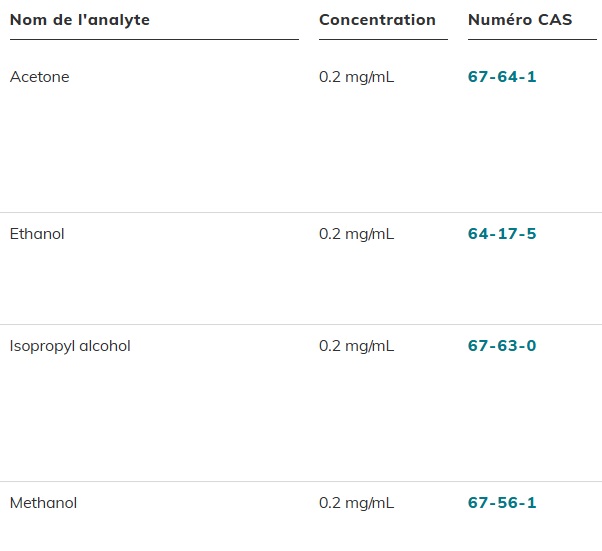Open CAS link 67-64-1 for Acetone
This screenshot has height=551, width=602.
coord(502,77)
